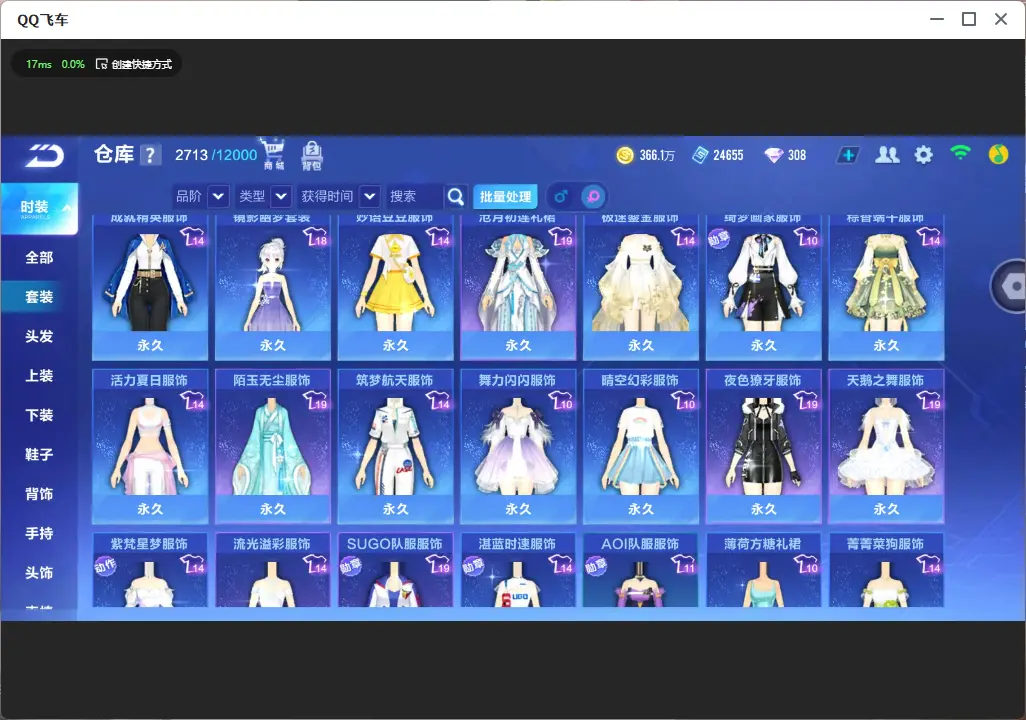Focus the 搜索 input field
Viewport: 1026px width, 720px height.
415,196
